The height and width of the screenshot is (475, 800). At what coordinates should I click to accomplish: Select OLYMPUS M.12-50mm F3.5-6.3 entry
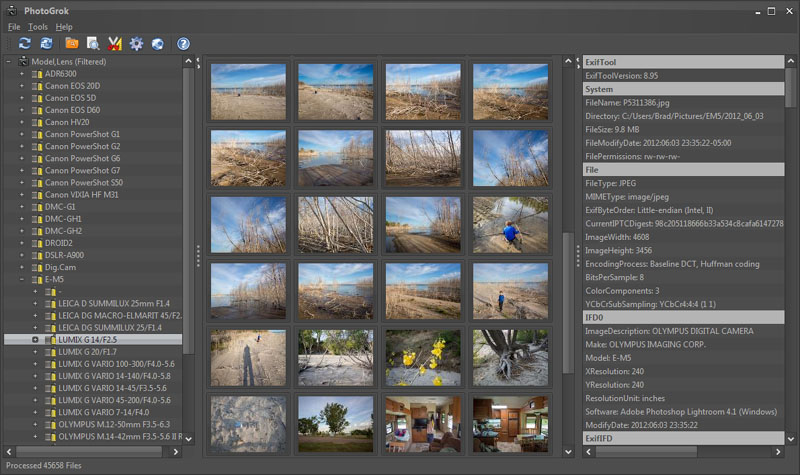click(114, 424)
